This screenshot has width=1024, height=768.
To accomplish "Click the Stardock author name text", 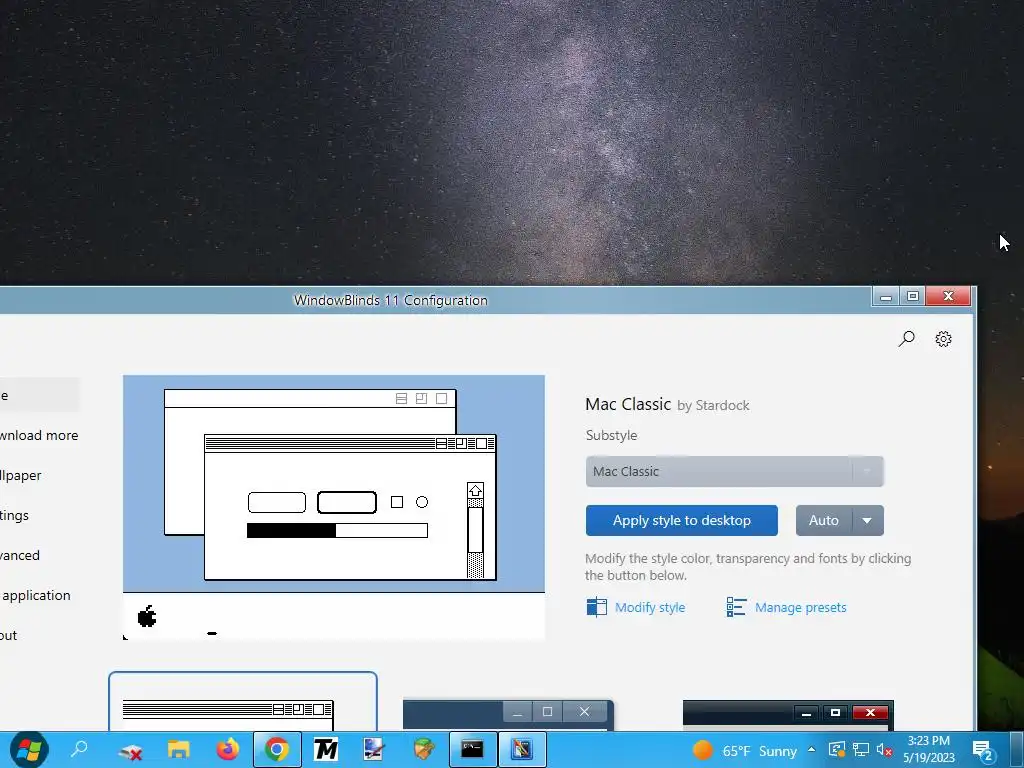I will [x=722, y=406].
